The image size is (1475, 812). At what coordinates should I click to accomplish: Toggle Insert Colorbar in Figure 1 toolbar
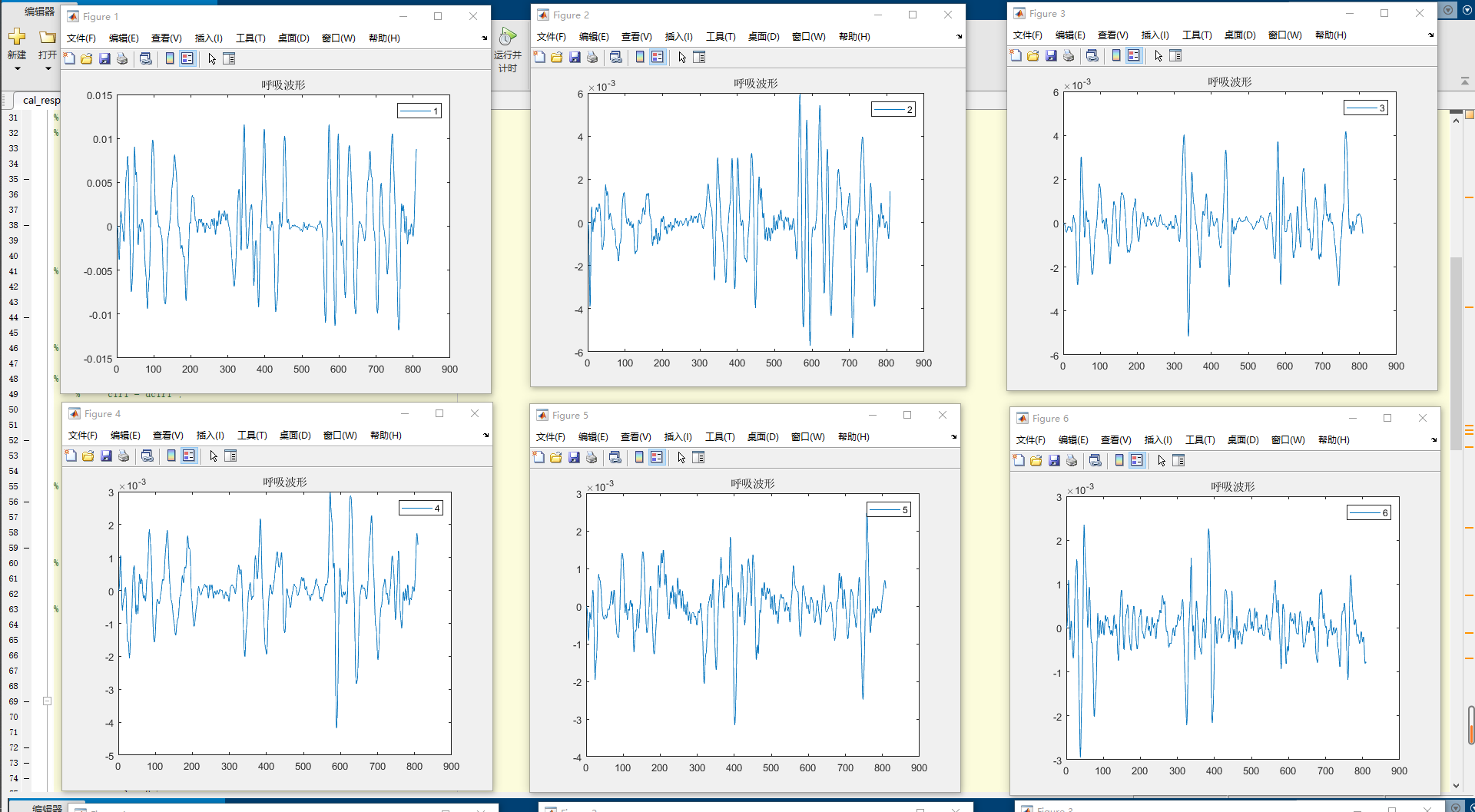(x=170, y=58)
